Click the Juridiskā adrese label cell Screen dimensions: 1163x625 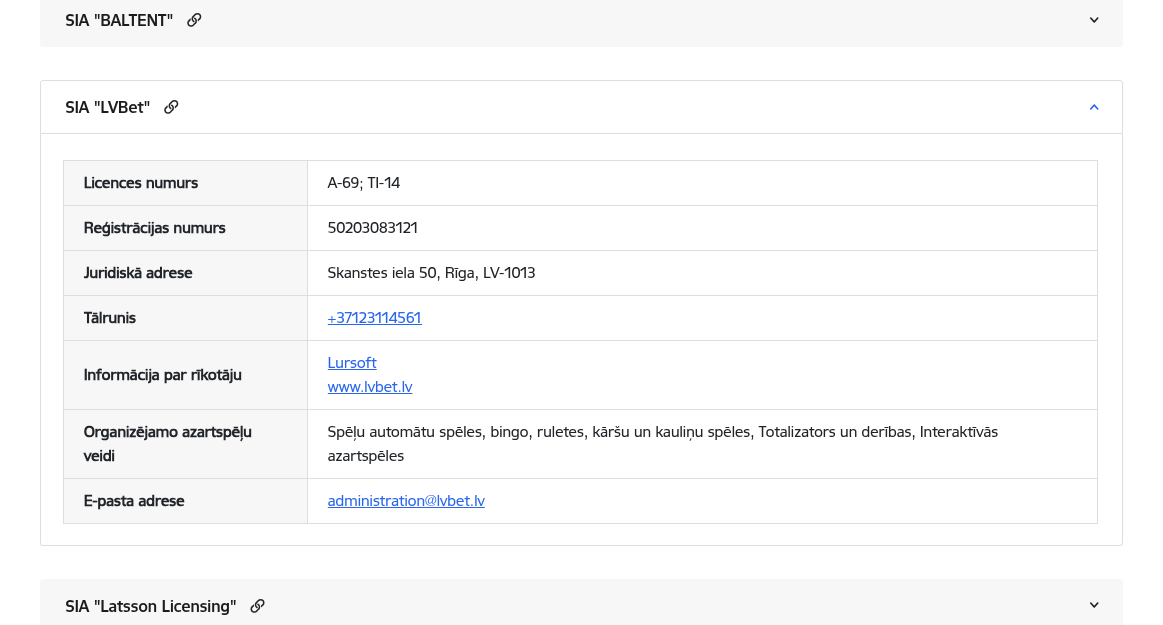[x=185, y=274]
